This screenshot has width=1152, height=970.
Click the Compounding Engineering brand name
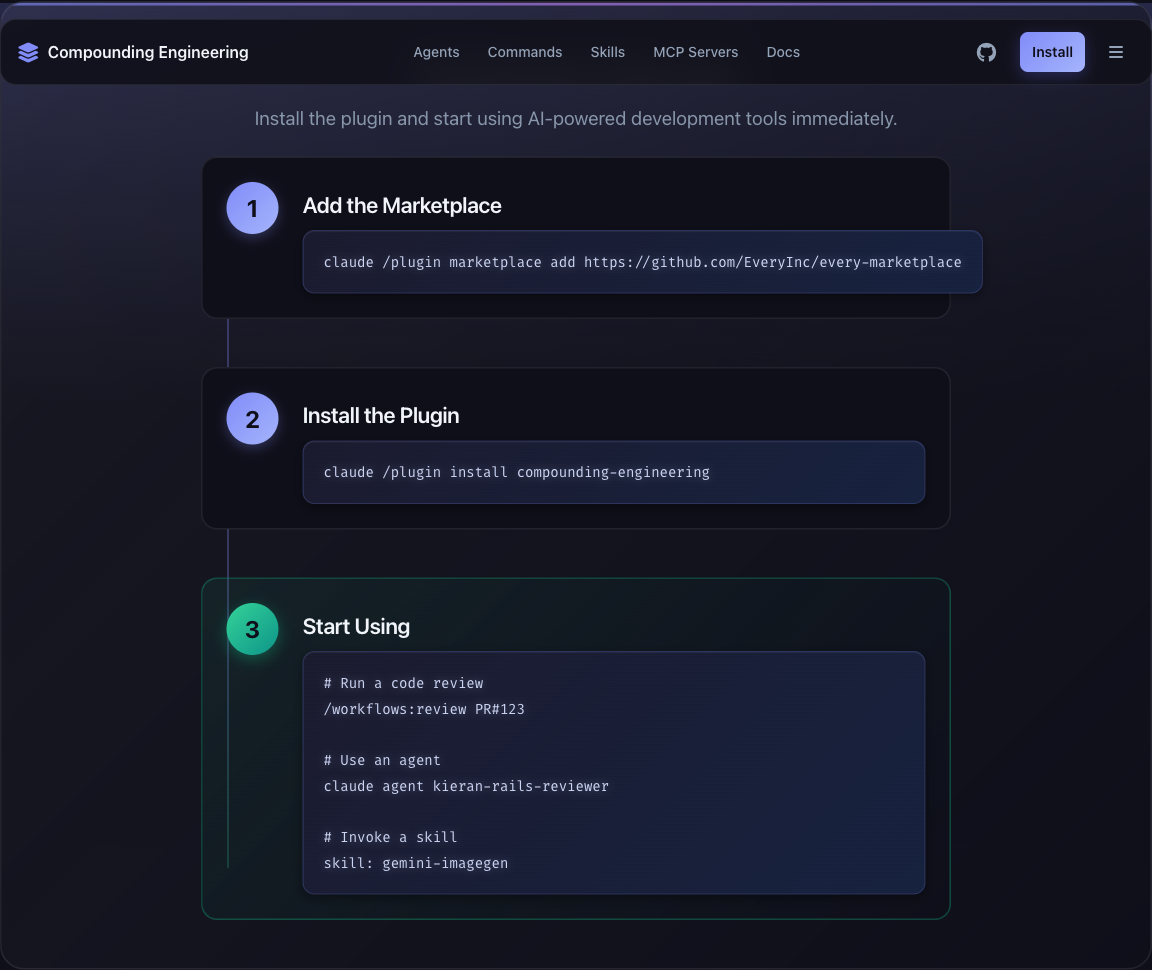tap(148, 52)
